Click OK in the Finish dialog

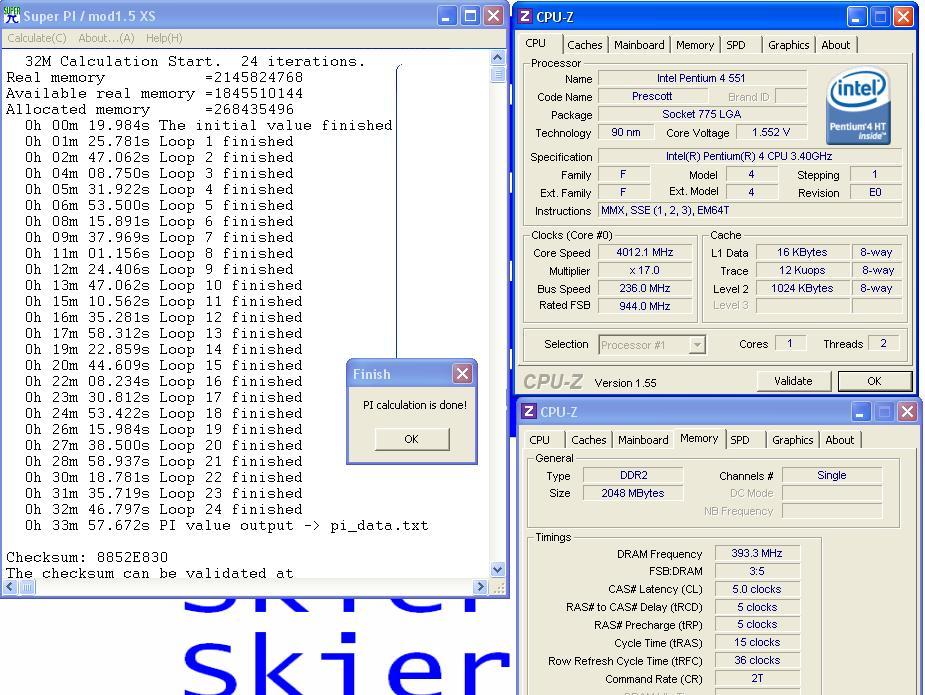[412, 439]
